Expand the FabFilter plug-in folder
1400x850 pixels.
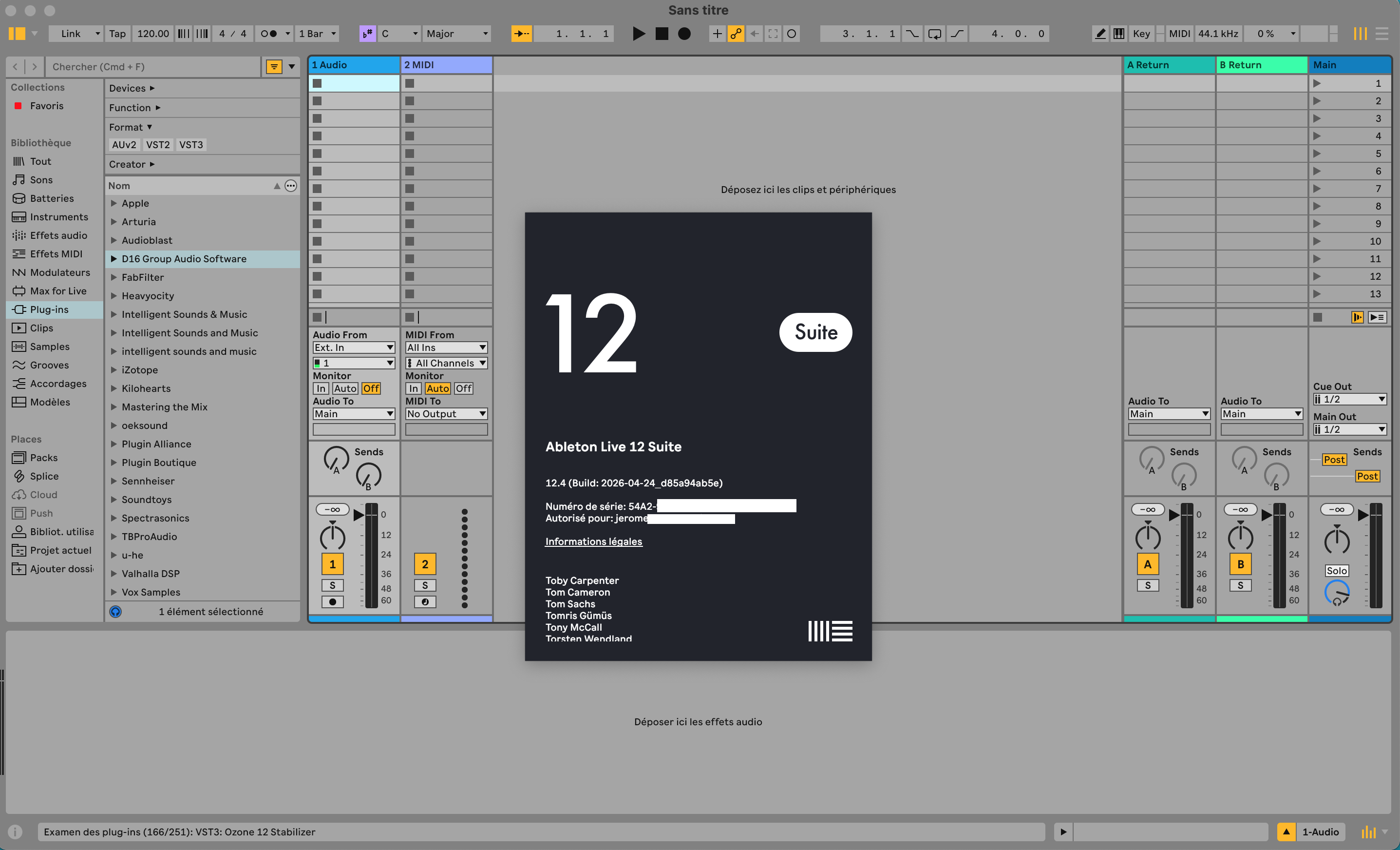(114, 277)
